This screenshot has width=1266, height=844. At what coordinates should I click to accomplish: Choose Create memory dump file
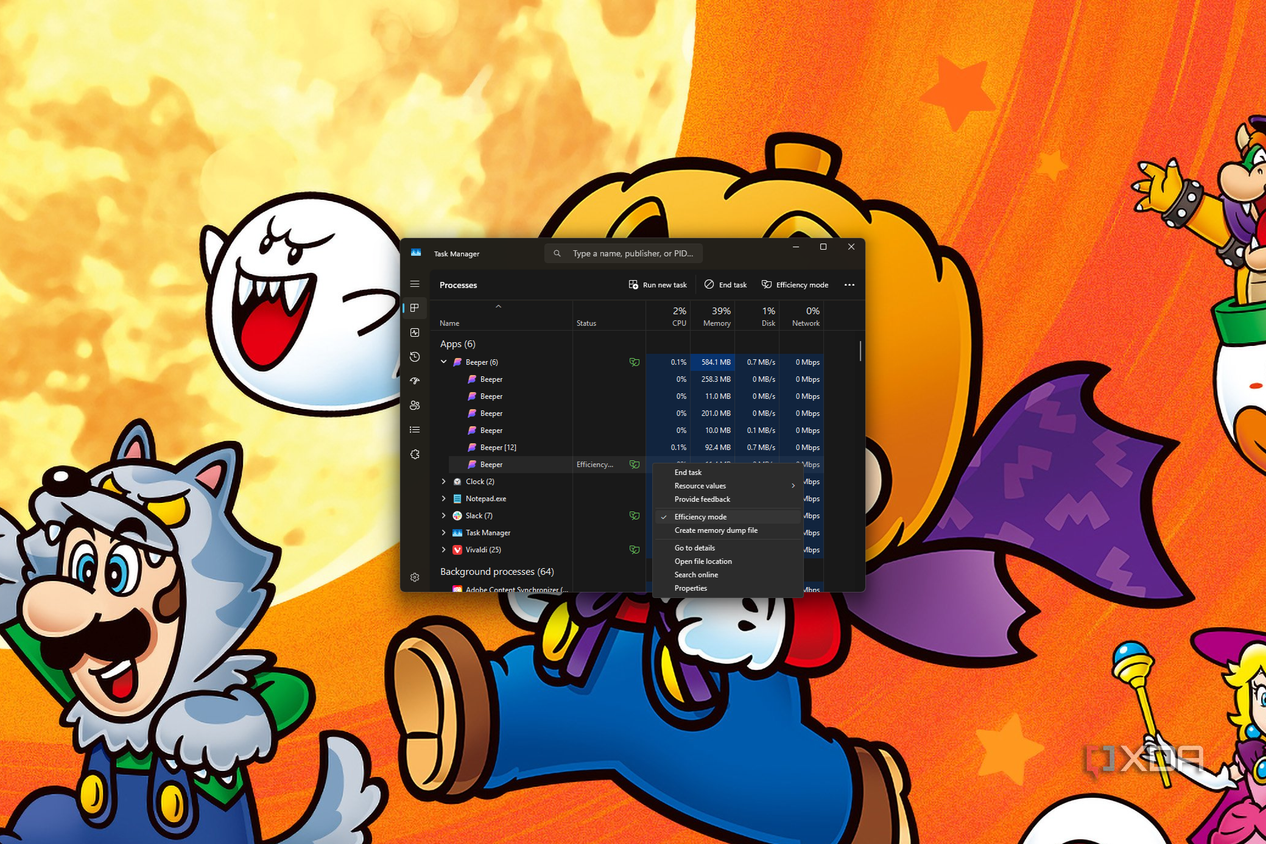(x=728, y=530)
